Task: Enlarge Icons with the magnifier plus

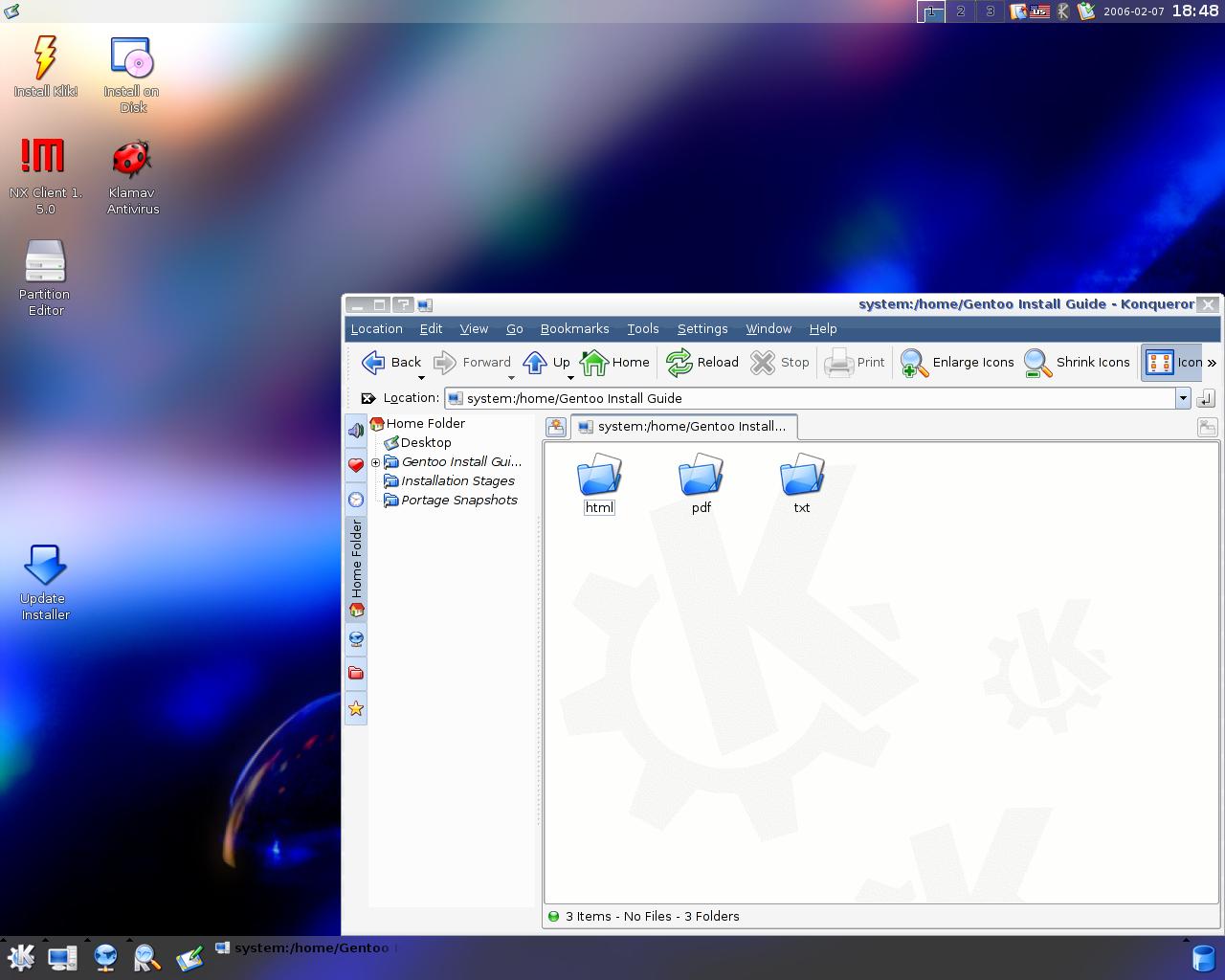Action: coord(914,362)
